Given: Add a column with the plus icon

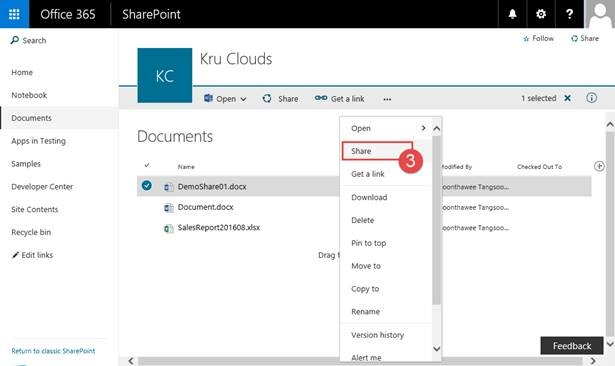Looking at the screenshot, I should point(599,166).
